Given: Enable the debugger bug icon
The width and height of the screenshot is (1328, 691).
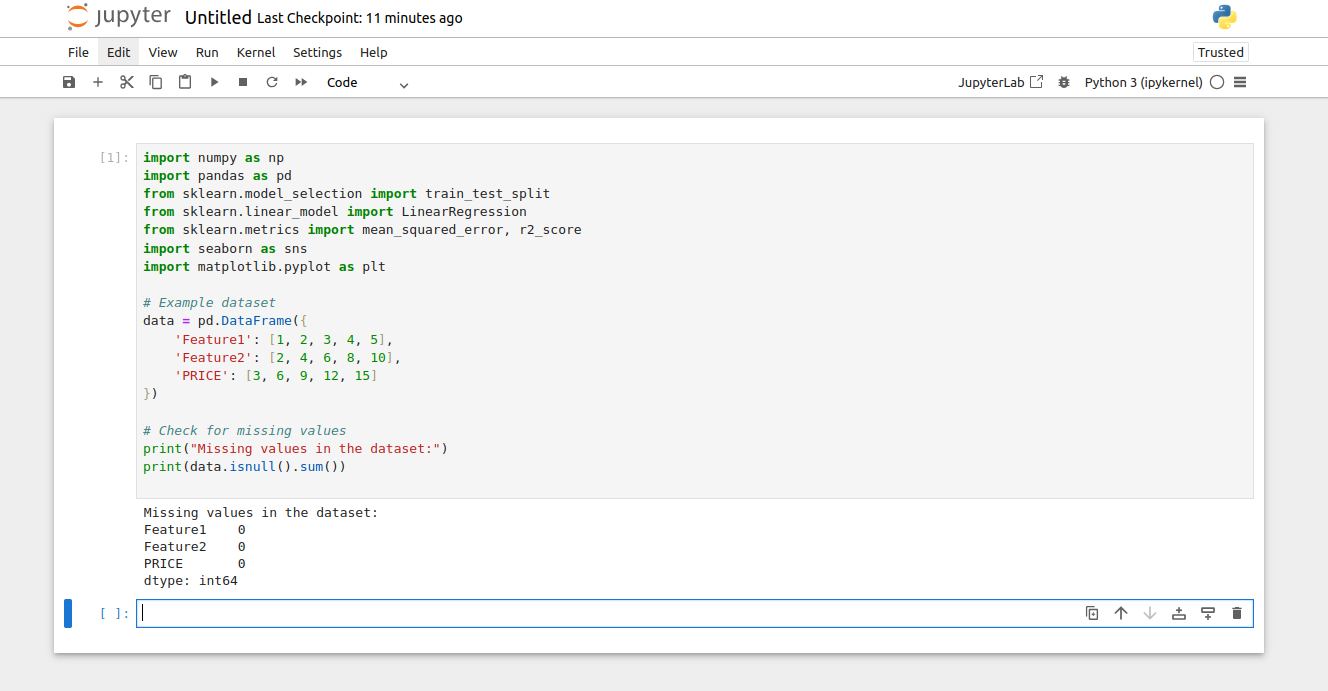Looking at the screenshot, I should 1064,82.
